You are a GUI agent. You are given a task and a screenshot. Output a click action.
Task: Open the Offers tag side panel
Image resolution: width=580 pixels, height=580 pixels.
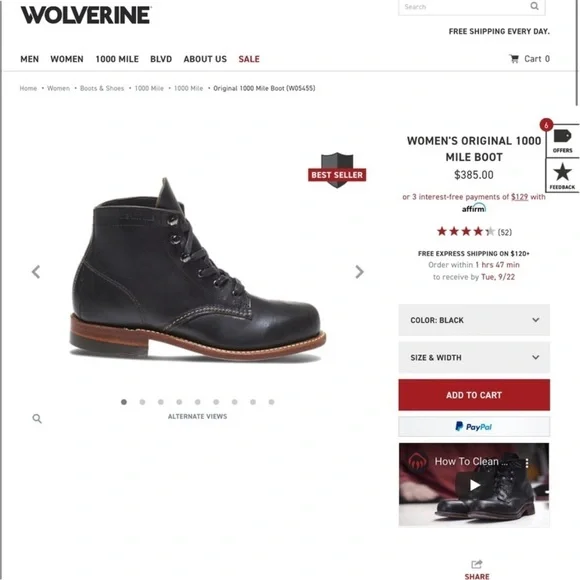coord(562,140)
